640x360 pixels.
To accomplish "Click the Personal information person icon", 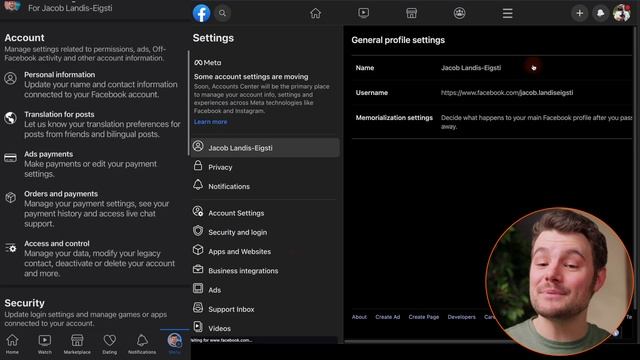I will (x=11, y=78).
